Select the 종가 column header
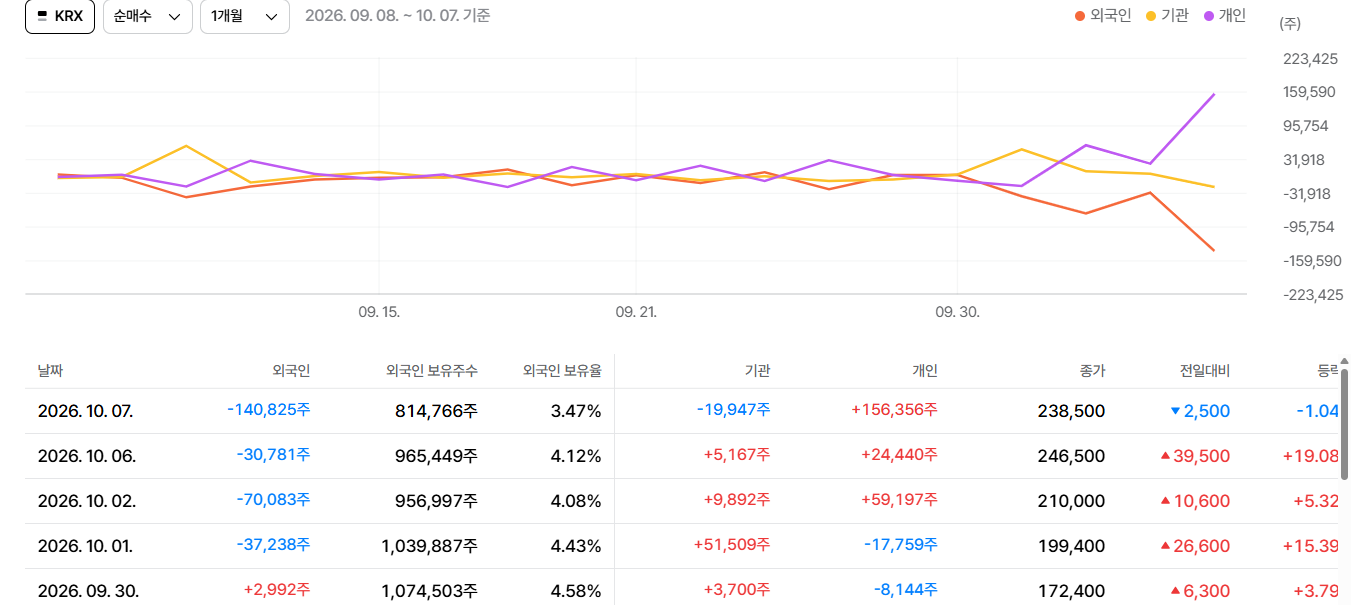Viewport: 1371px width, 605px height. [x=1092, y=371]
